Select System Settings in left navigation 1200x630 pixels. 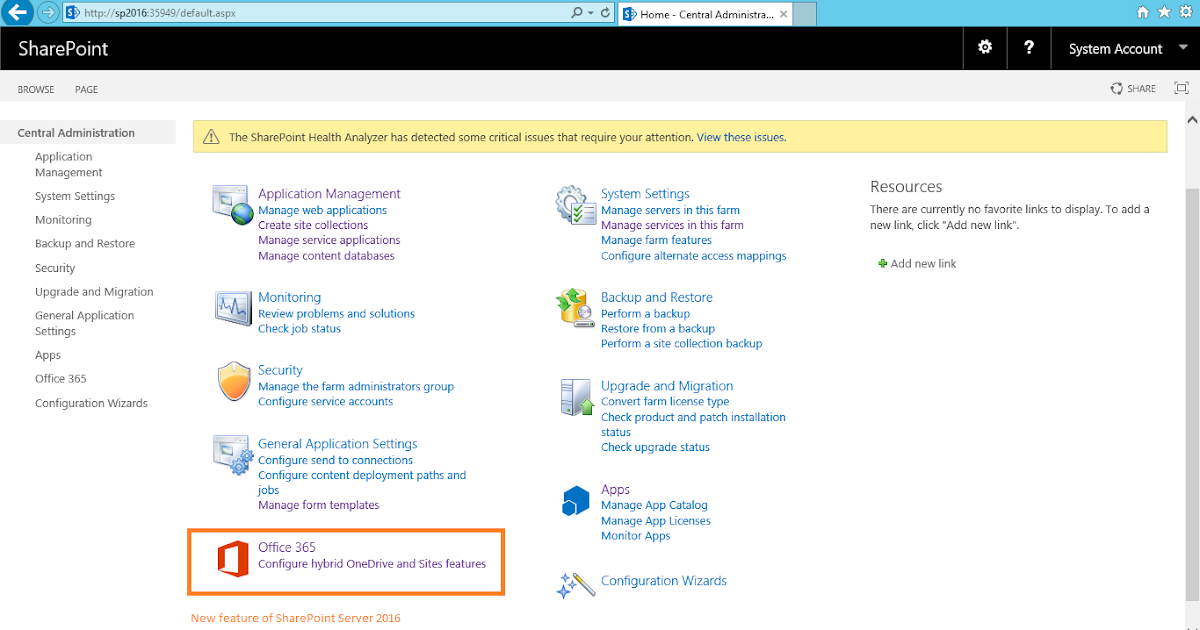(75, 196)
